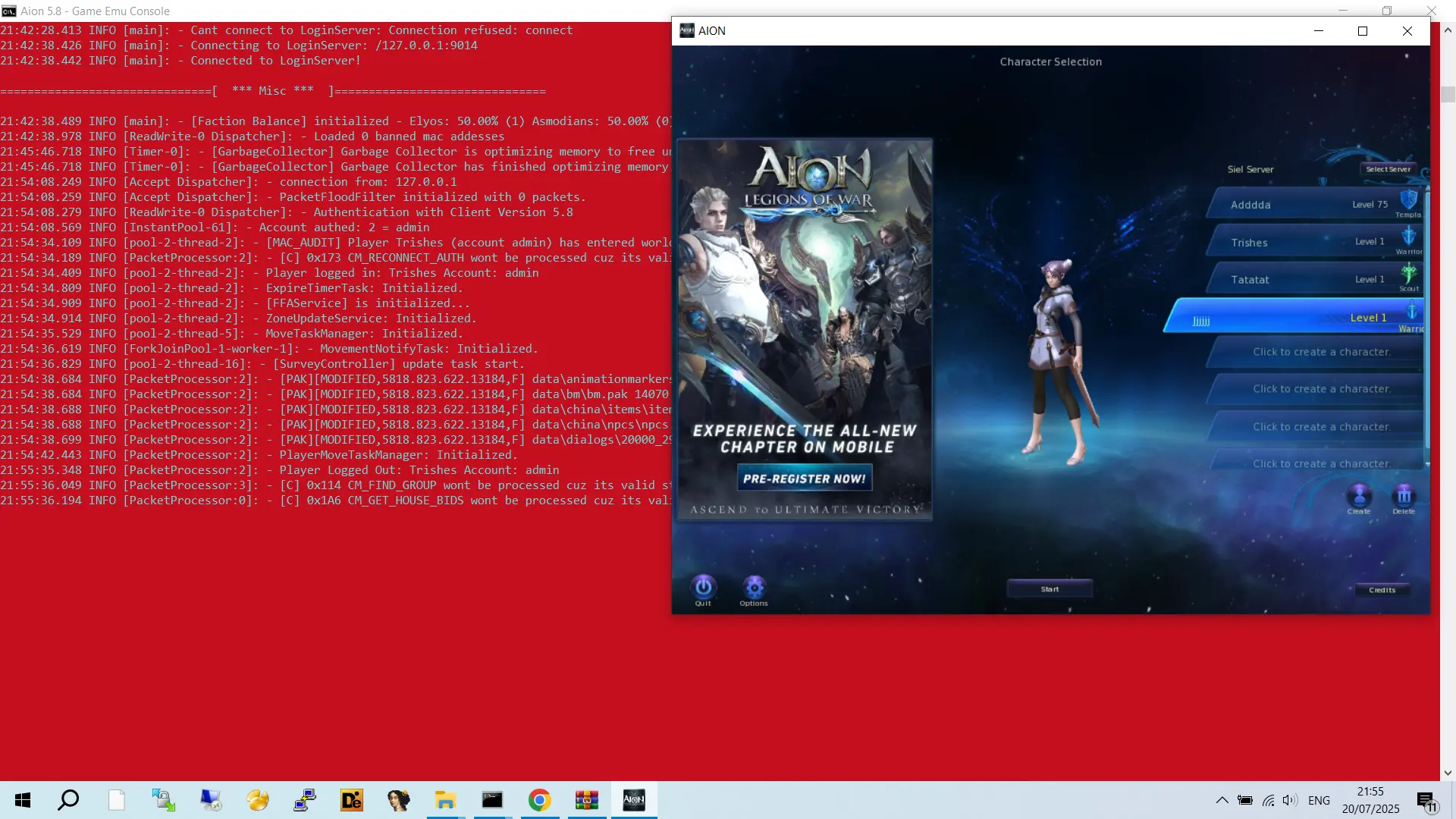
Task: Click the Delete character trash icon
Action: coord(1404,496)
